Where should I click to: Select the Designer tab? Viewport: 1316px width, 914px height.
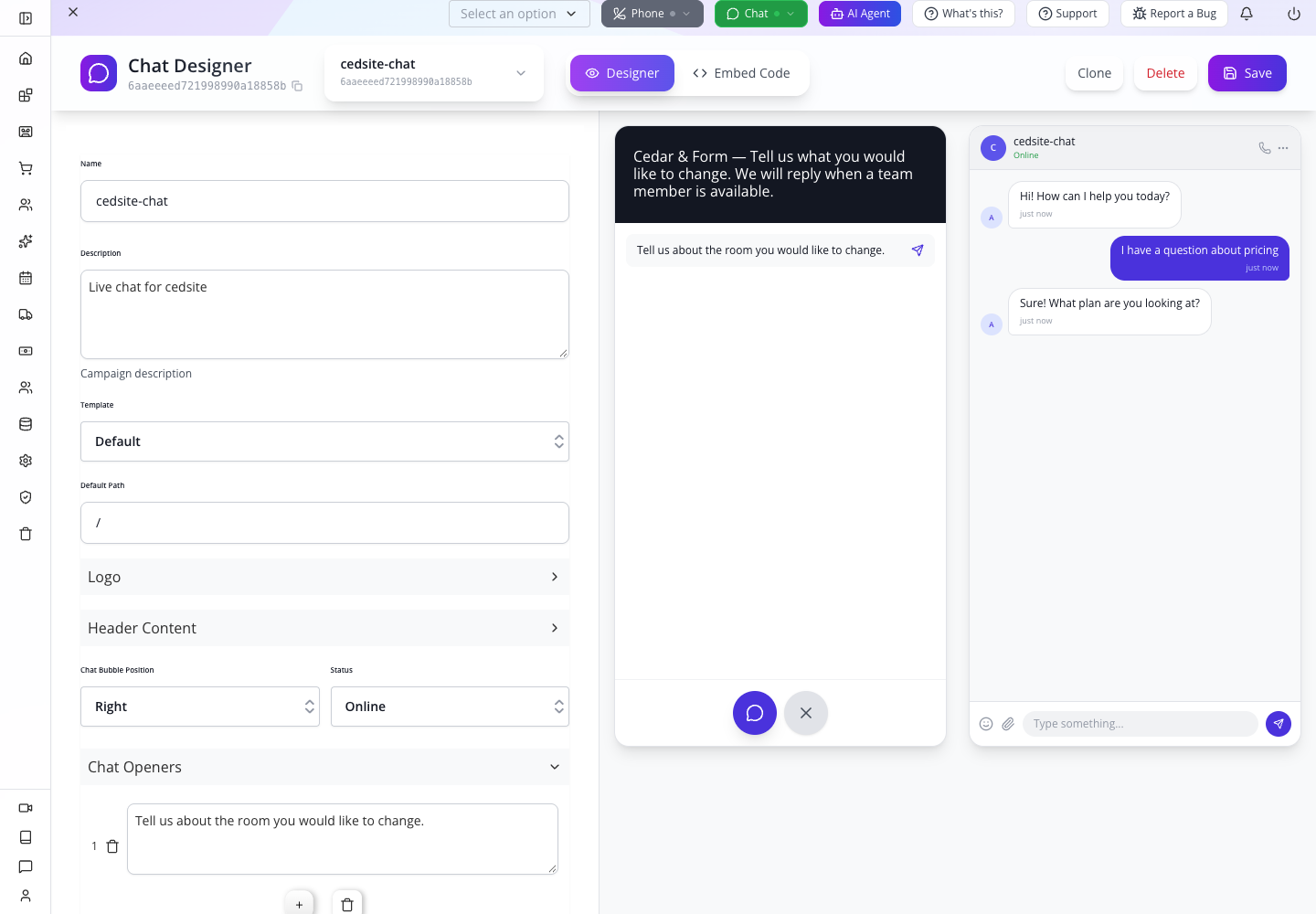coord(622,73)
